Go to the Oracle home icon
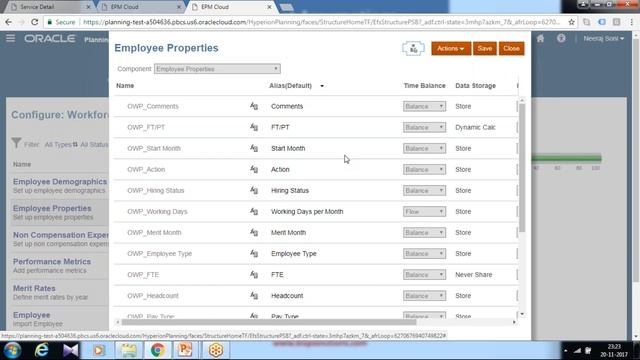This screenshot has width=640, height=360. pyautogui.click(x=540, y=38)
